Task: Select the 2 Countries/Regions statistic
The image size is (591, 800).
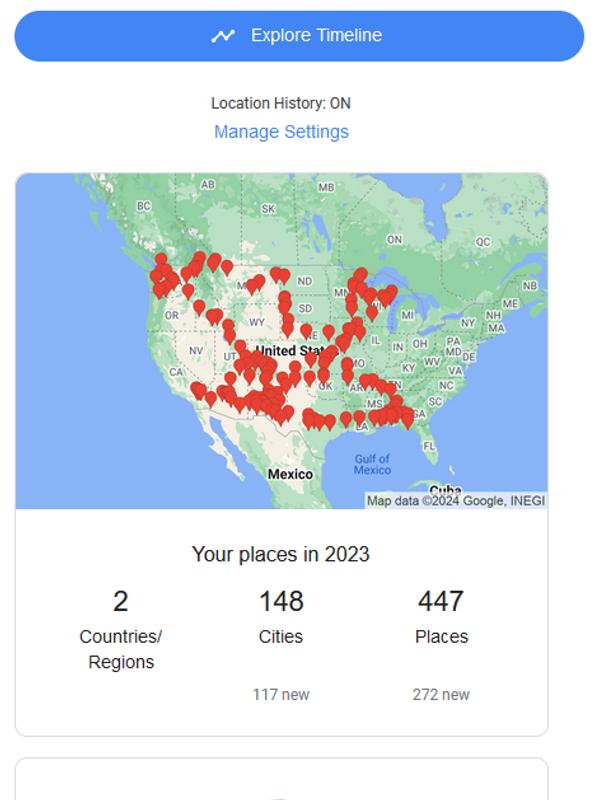Action: (x=121, y=629)
